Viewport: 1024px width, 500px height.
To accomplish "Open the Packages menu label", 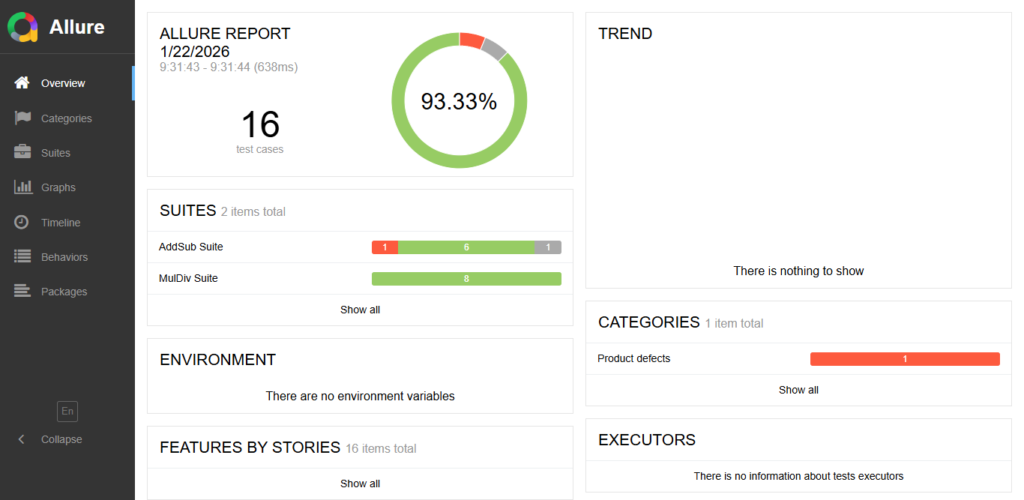I will pyautogui.click(x=63, y=292).
